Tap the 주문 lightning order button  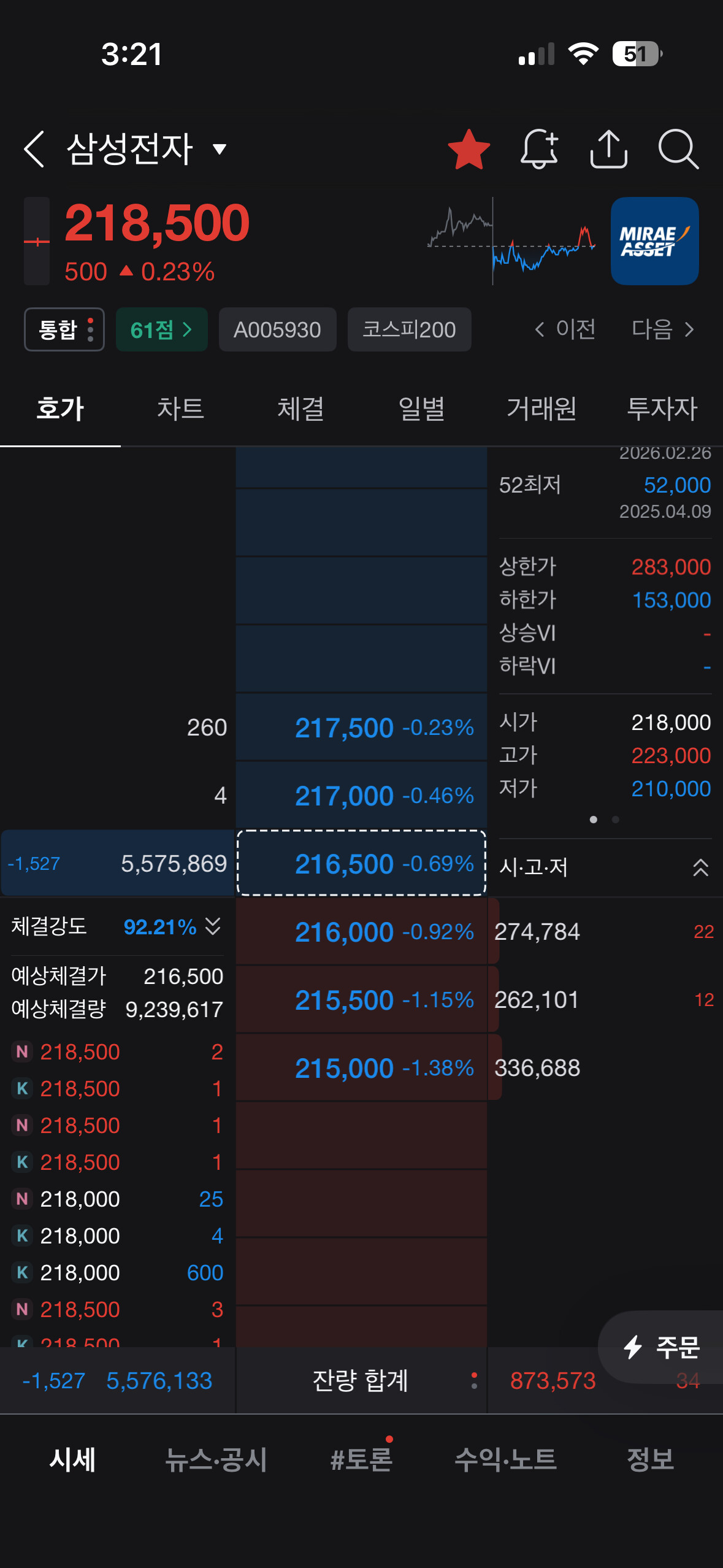point(662,1347)
